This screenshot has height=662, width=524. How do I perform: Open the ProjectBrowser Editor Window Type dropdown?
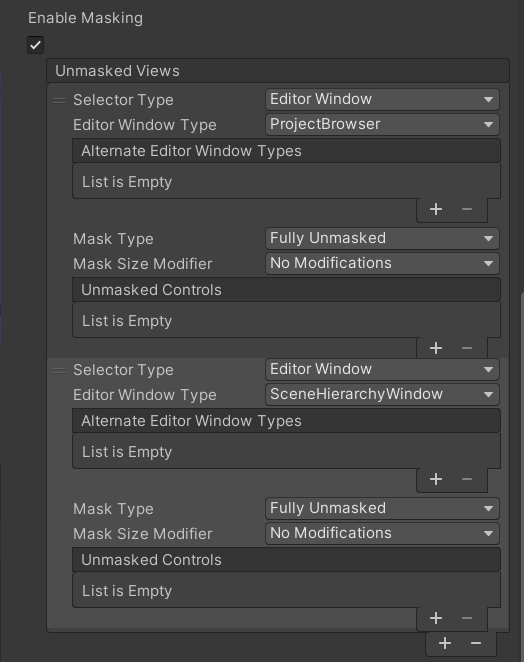[382, 124]
